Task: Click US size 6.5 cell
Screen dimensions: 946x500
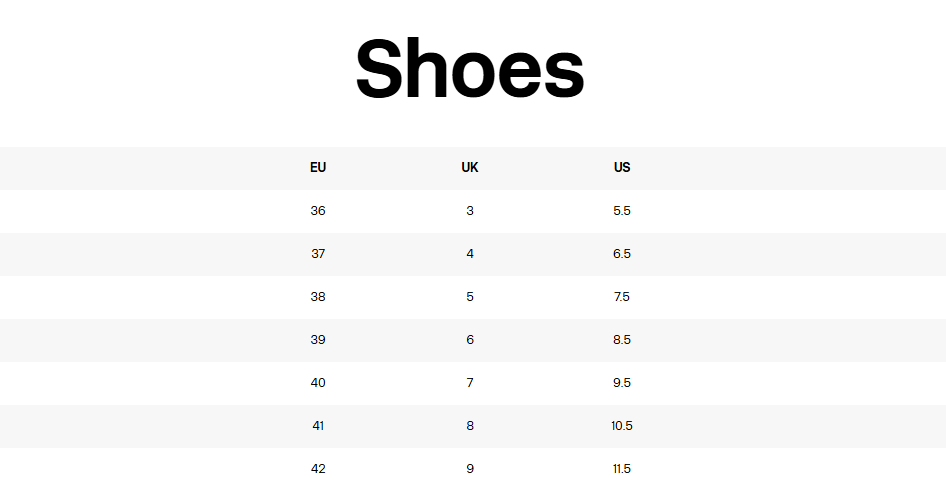Action: click(622, 254)
